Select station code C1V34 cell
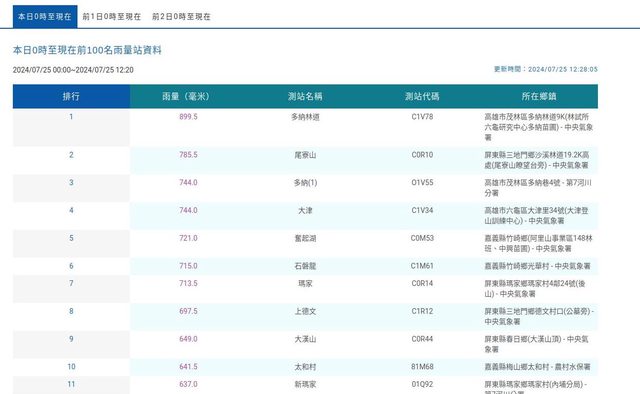640x394 pixels. click(422, 210)
